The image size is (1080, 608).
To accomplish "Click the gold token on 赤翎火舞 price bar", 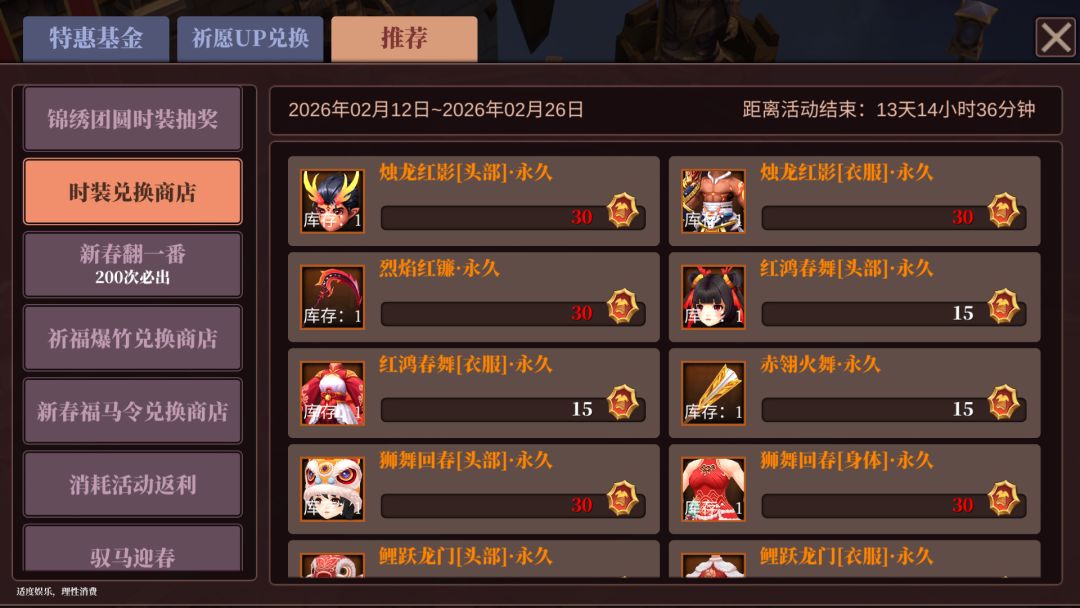I will point(1003,402).
